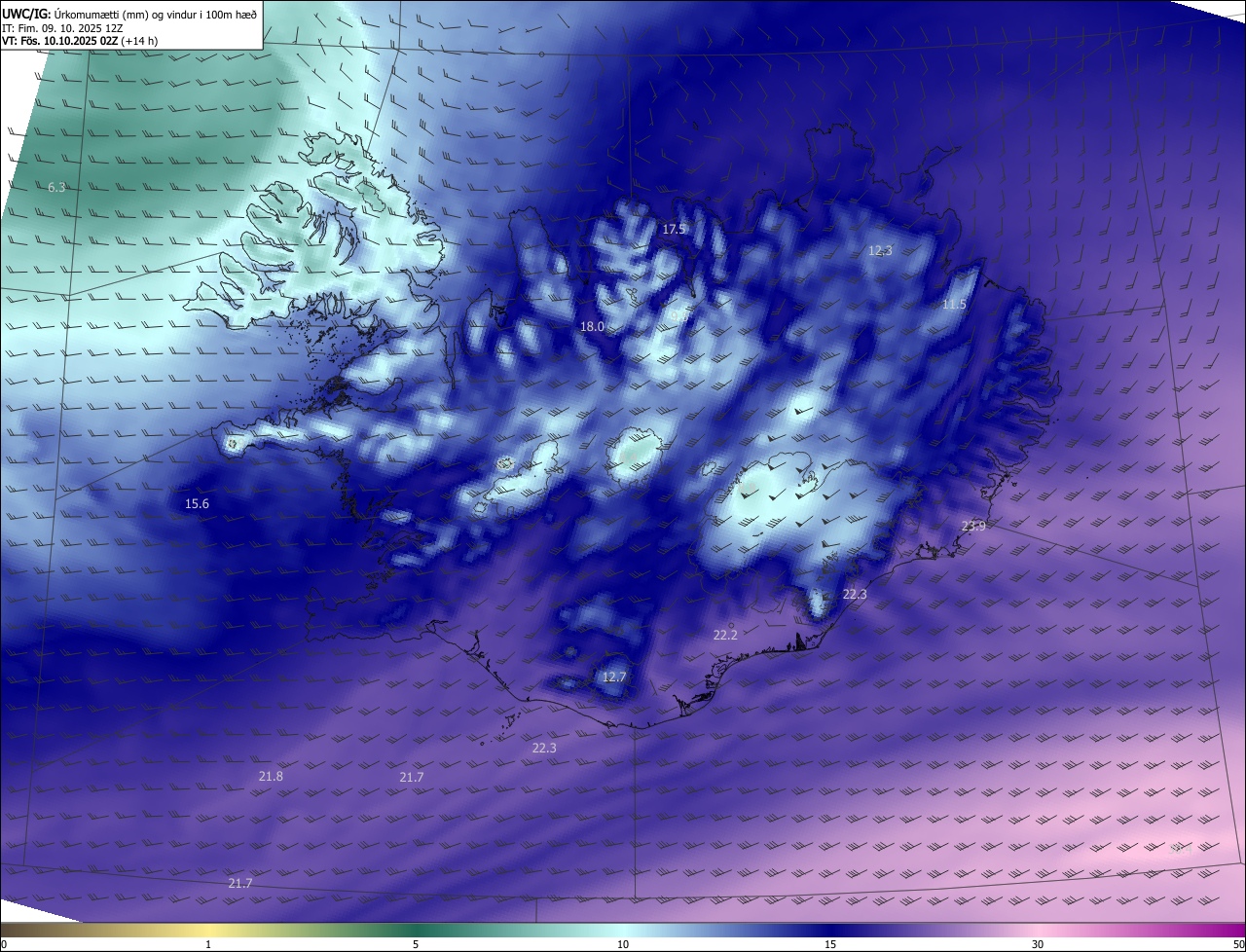Click the initial time line 'IT: Fim. 09. 10. 2025 12Z'
The width and height of the screenshot is (1246, 952).
[62, 28]
